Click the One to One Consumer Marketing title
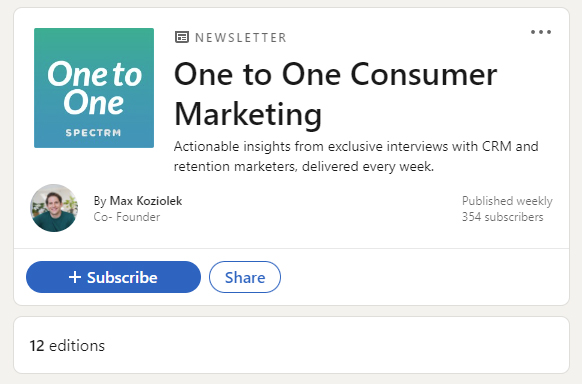The image size is (582, 384). pyautogui.click(x=336, y=94)
